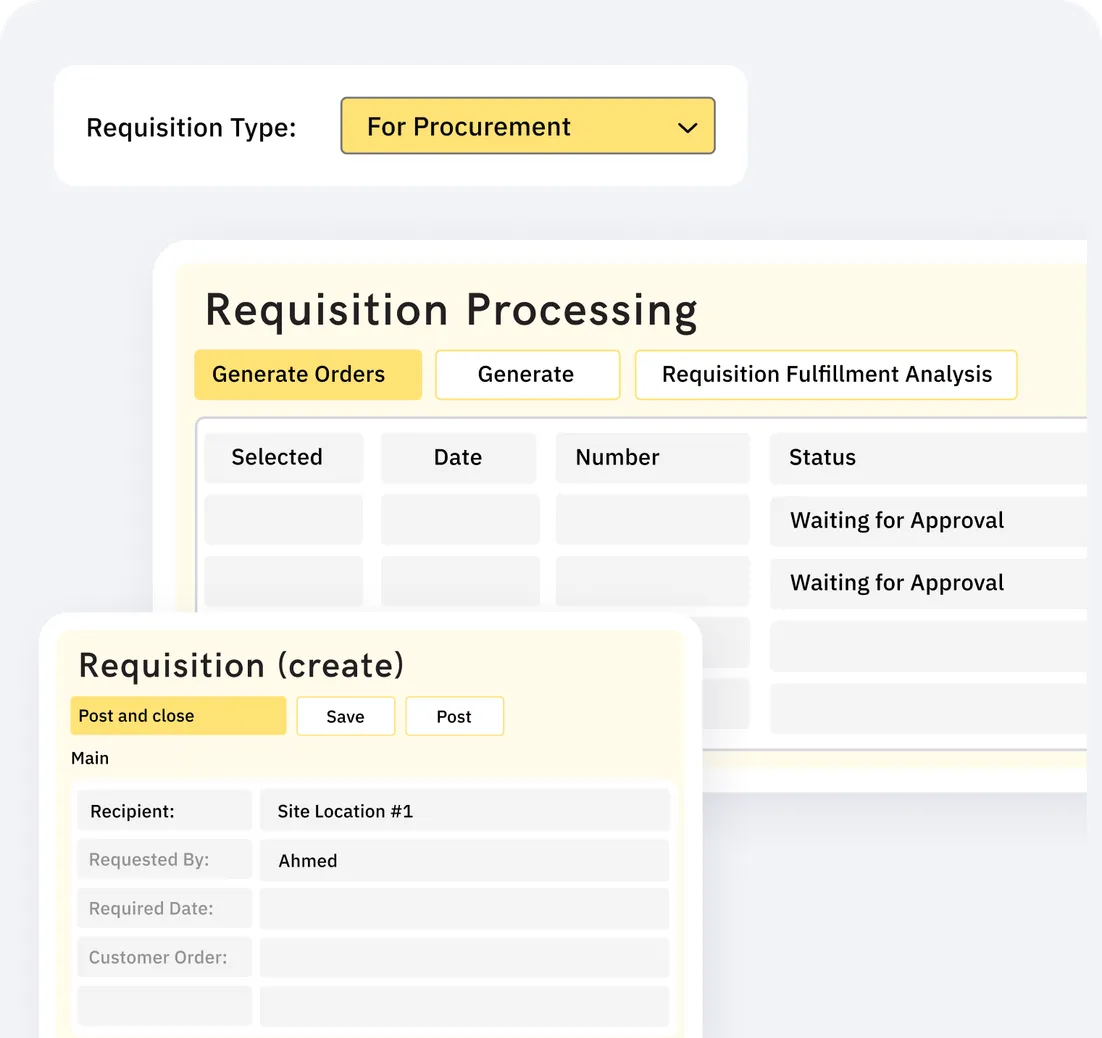Screen dimensions: 1102x1038
Task: Click the empty Required Date field
Action: (x=465, y=909)
